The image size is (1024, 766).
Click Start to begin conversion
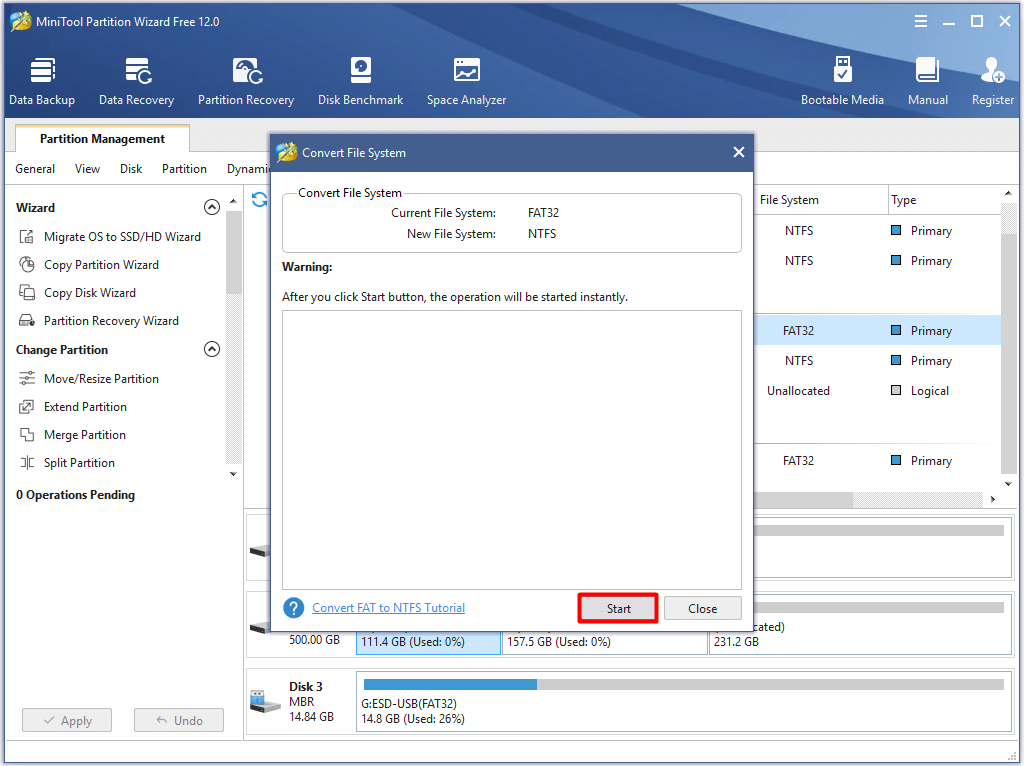(x=618, y=609)
